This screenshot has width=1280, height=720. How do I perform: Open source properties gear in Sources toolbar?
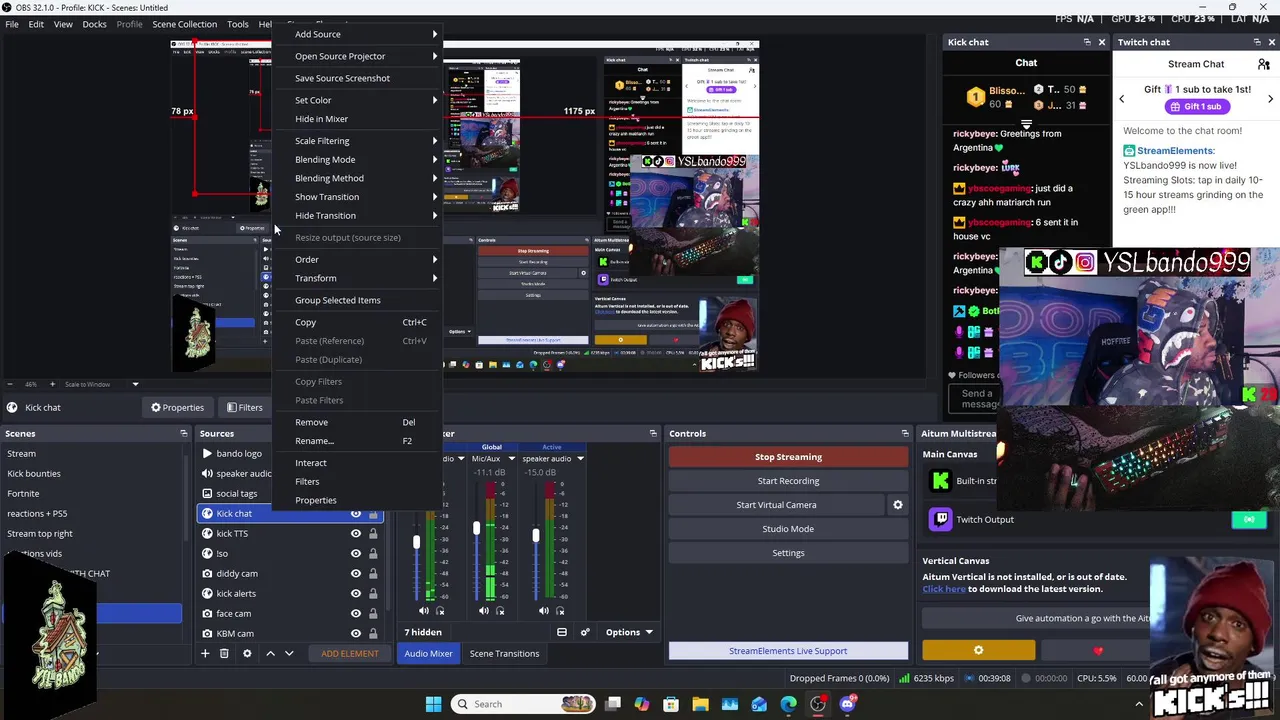pos(247,653)
